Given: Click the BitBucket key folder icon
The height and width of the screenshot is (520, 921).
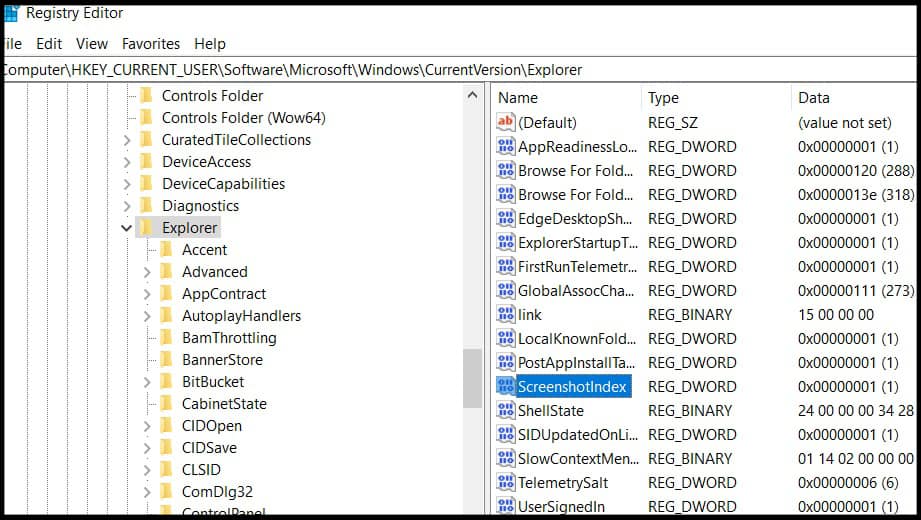Looking at the screenshot, I should [x=166, y=381].
